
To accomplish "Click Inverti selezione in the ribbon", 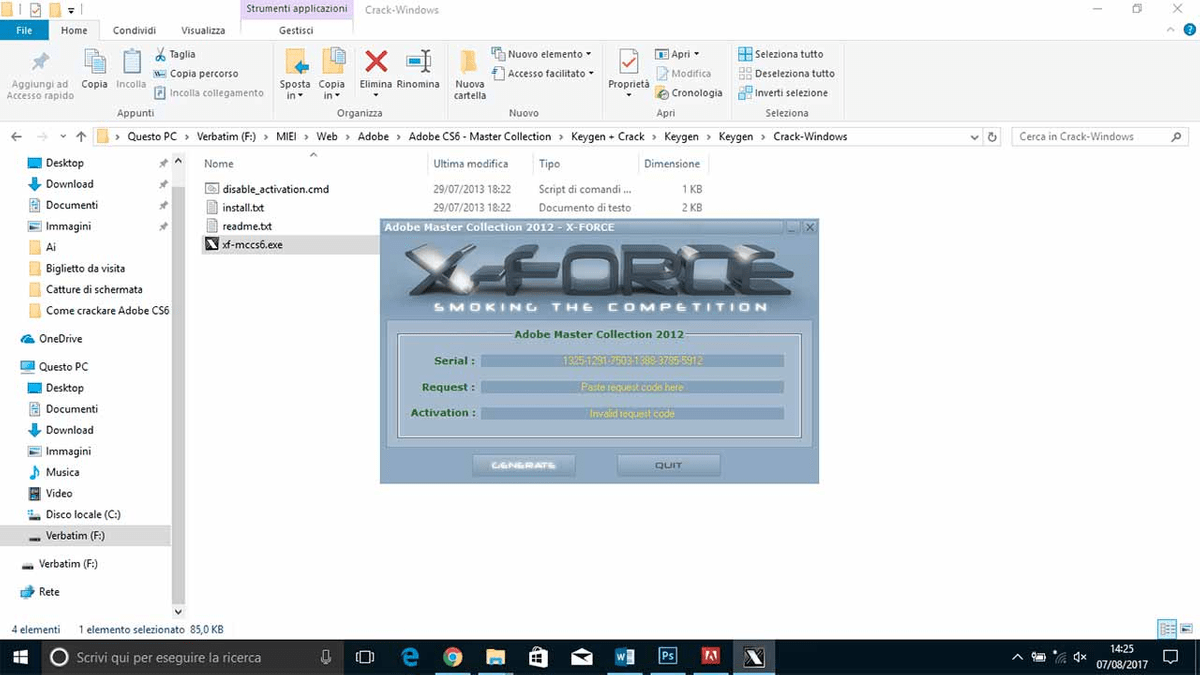I will coord(787,92).
